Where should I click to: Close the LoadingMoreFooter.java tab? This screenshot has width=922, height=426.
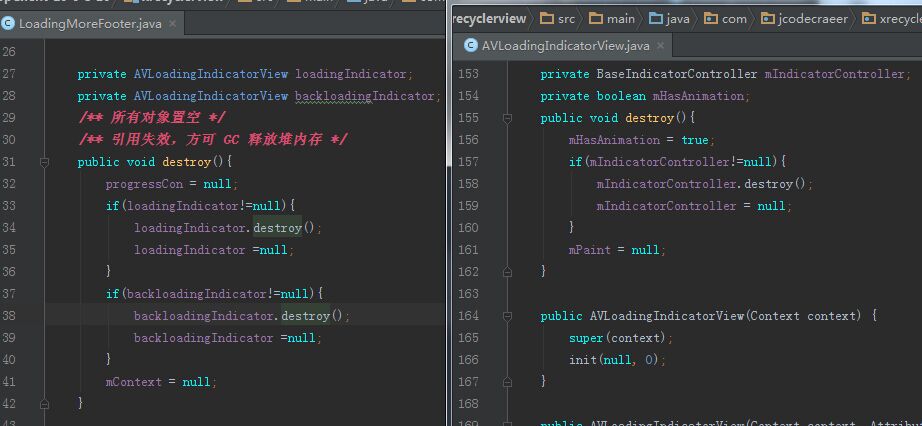(x=172, y=24)
